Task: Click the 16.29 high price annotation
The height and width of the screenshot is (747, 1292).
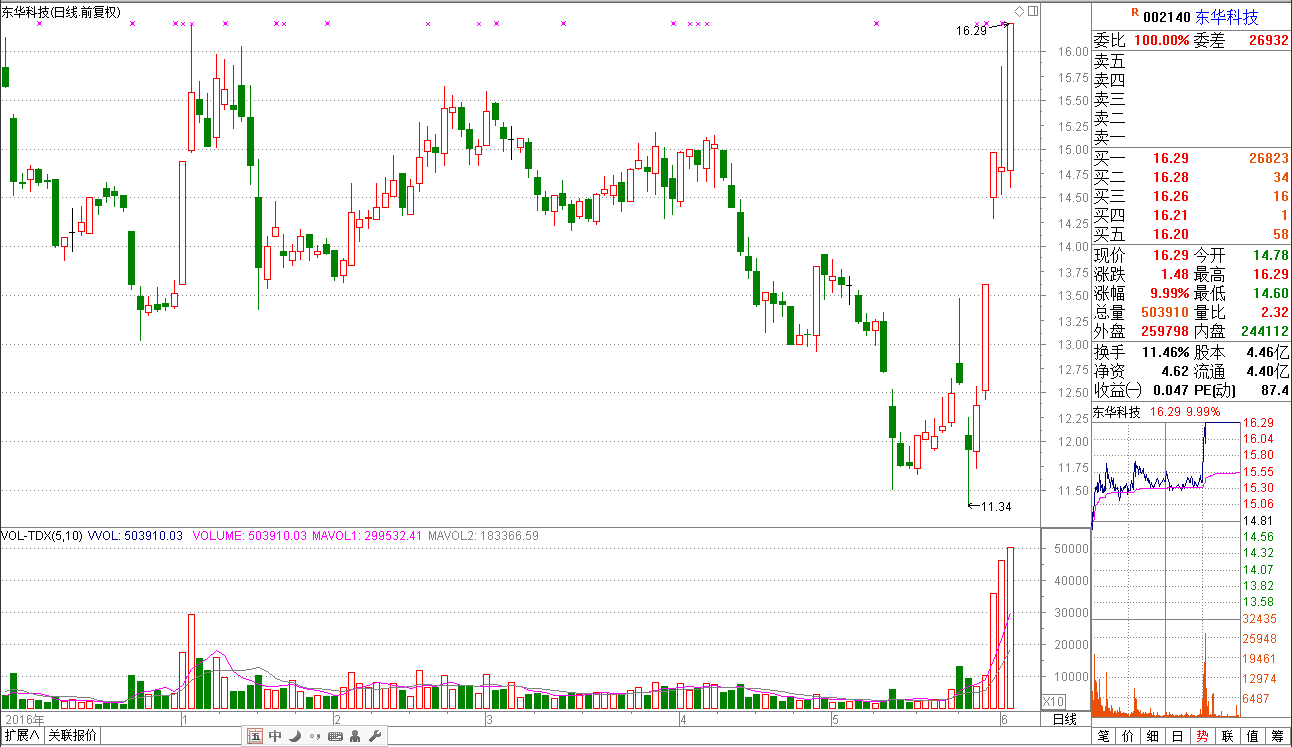Action: tap(971, 30)
